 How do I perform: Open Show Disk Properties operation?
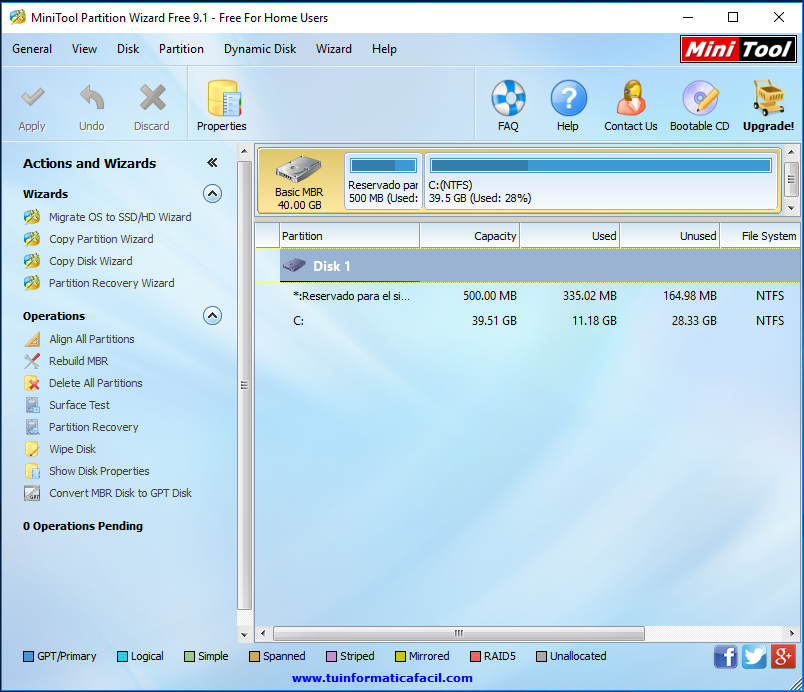tap(99, 472)
